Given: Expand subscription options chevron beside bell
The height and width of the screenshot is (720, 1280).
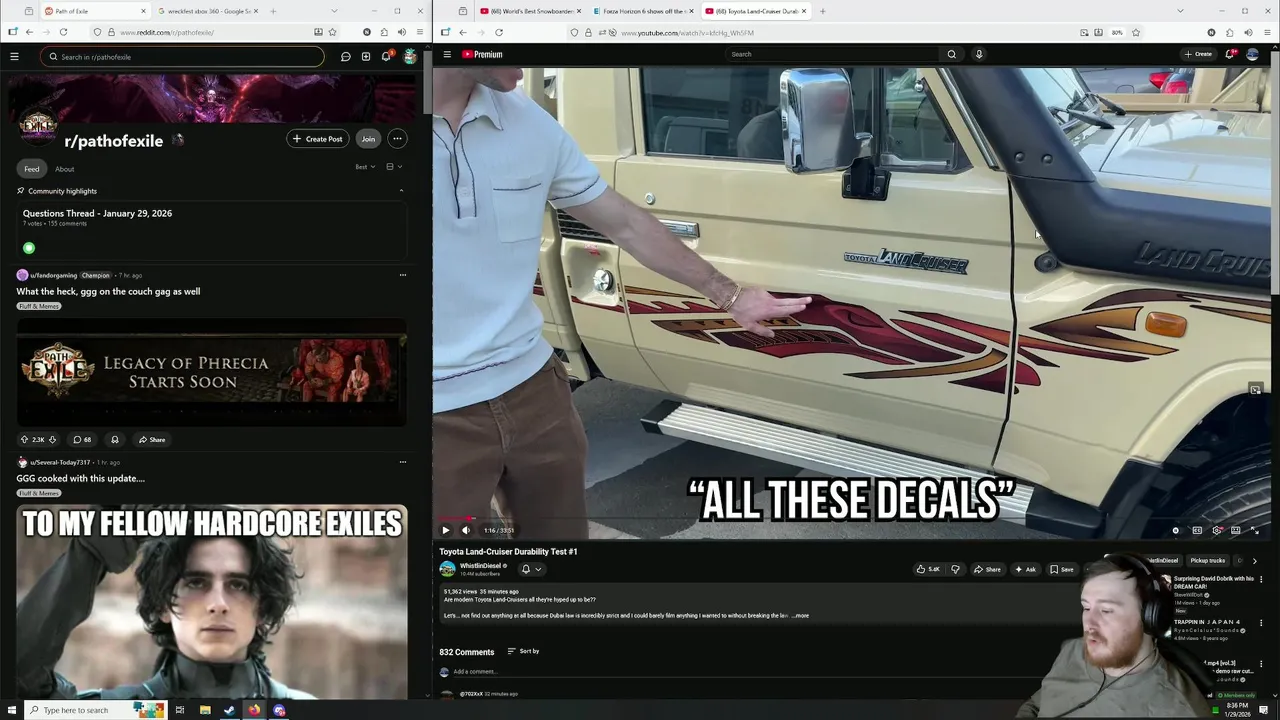Looking at the screenshot, I should (538, 569).
